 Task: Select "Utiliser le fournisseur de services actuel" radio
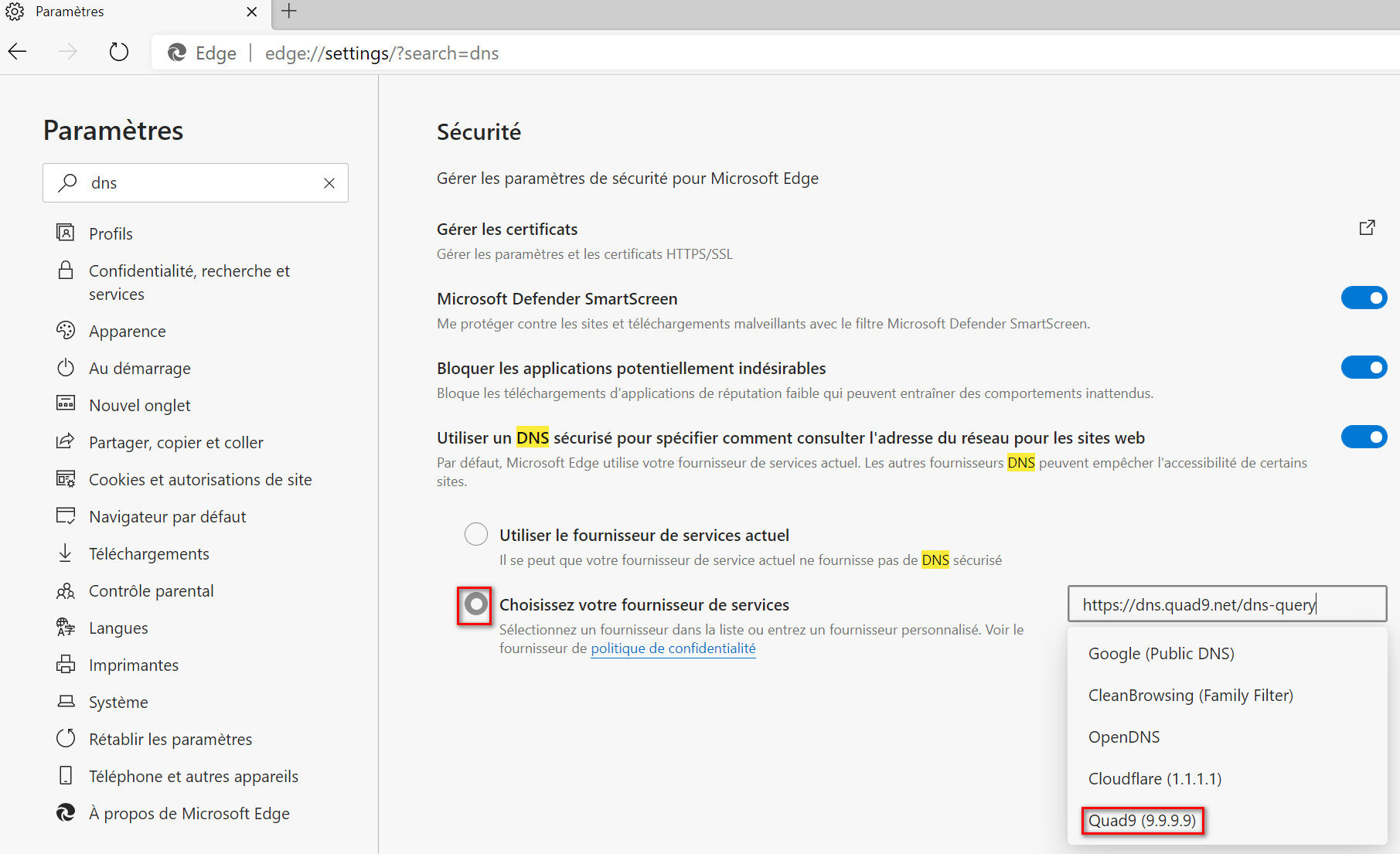click(476, 534)
